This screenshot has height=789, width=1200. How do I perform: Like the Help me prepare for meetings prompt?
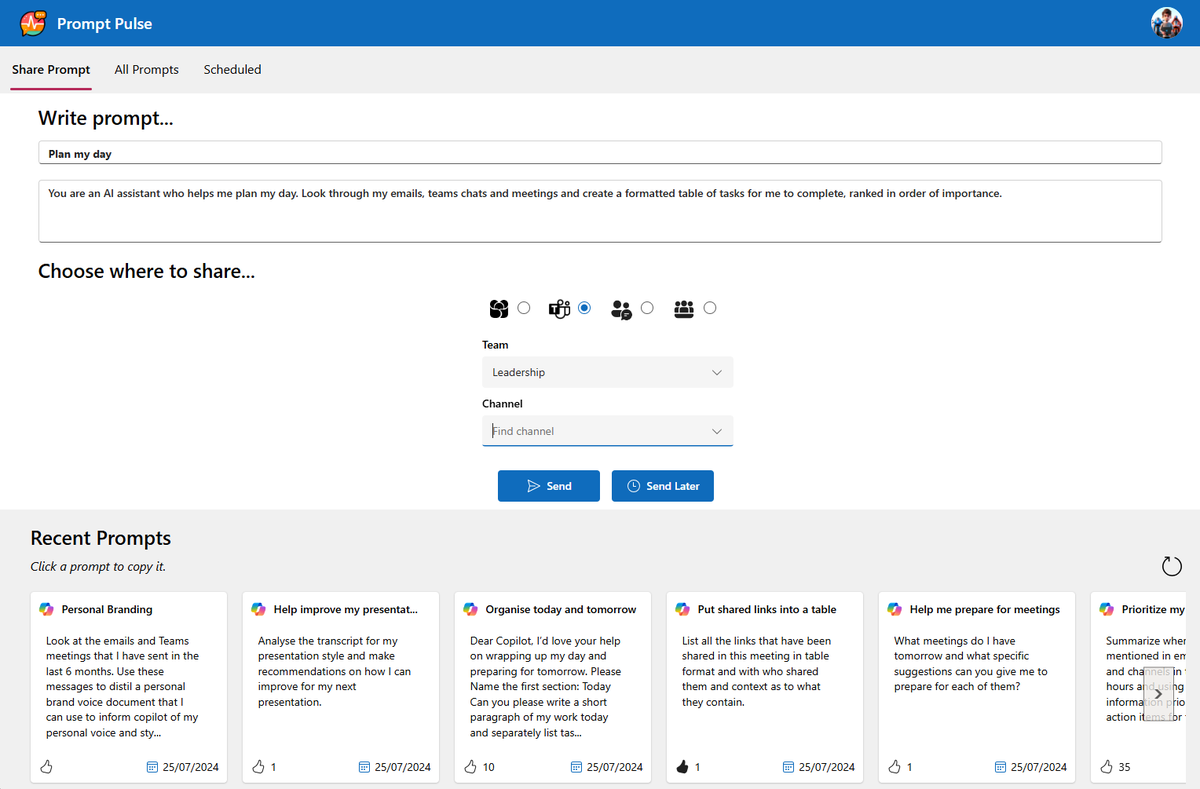[x=894, y=767]
